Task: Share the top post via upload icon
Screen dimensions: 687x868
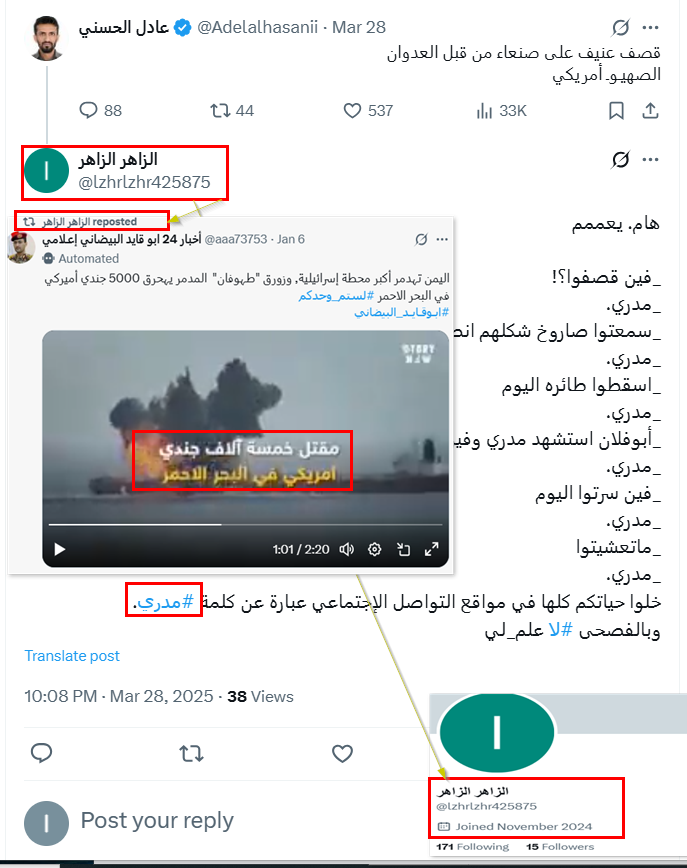Action: coord(650,111)
